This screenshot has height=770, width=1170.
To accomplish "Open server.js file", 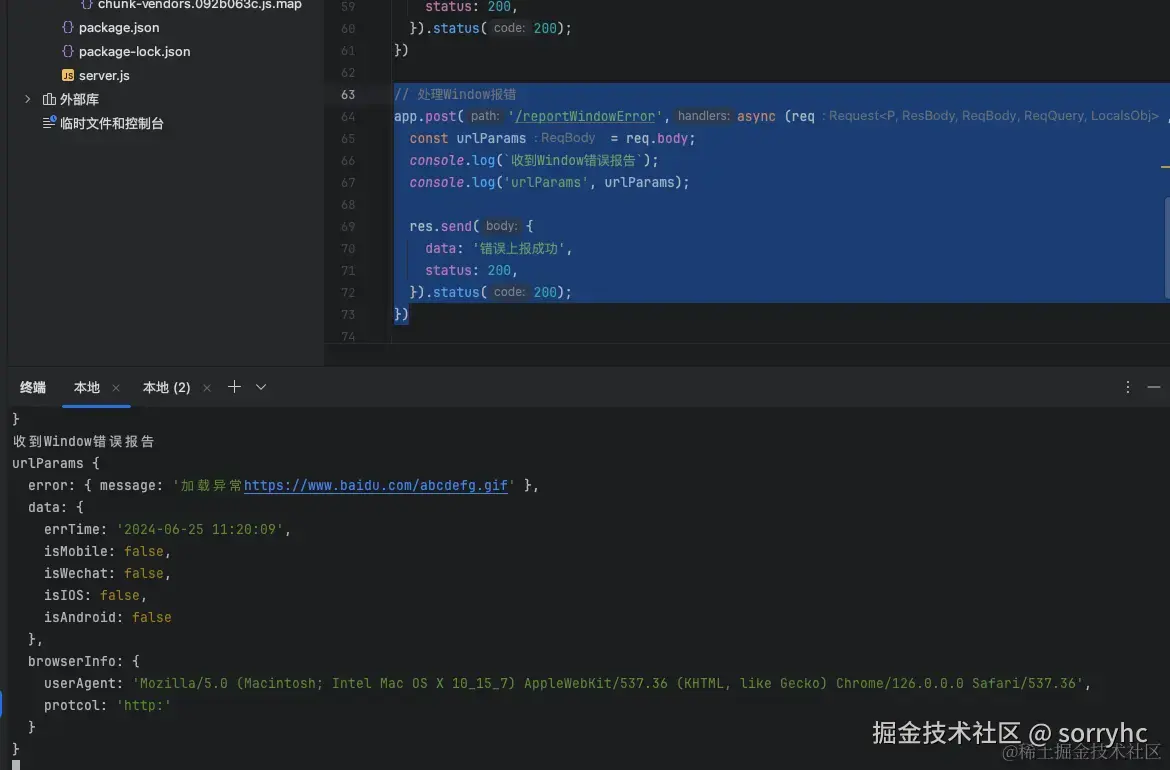I will click(x=104, y=75).
